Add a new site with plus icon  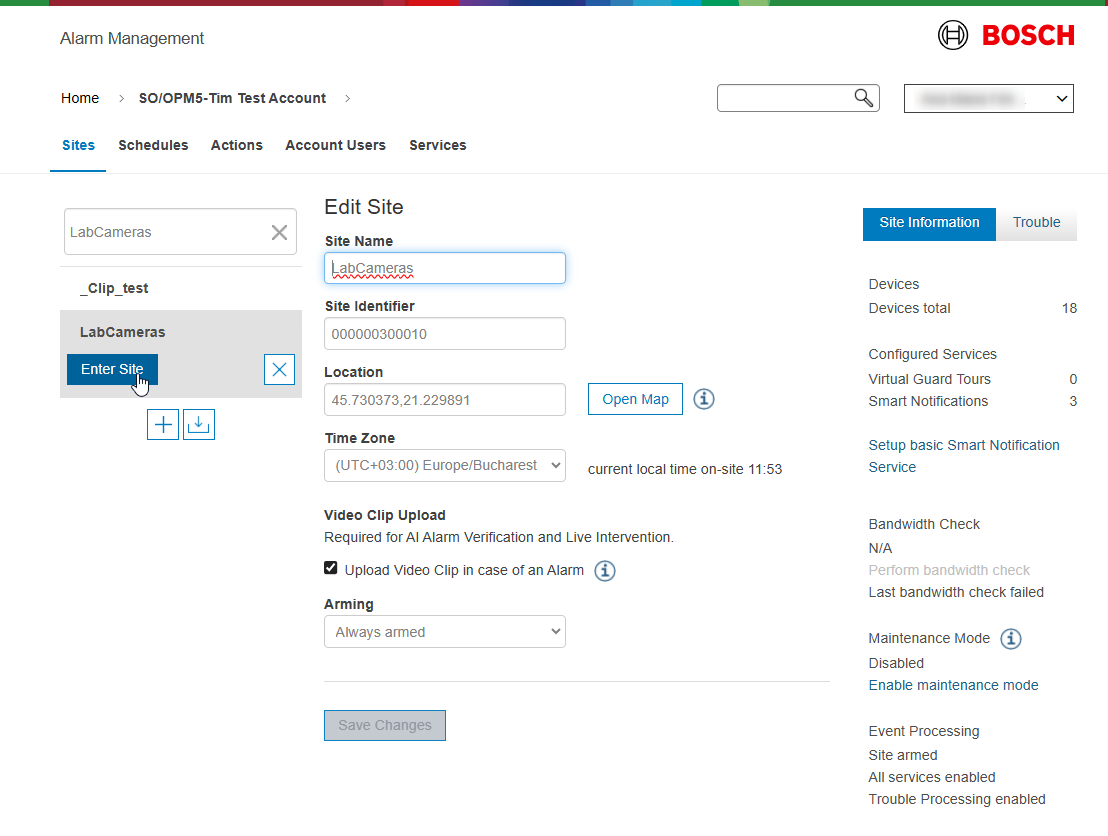click(163, 424)
